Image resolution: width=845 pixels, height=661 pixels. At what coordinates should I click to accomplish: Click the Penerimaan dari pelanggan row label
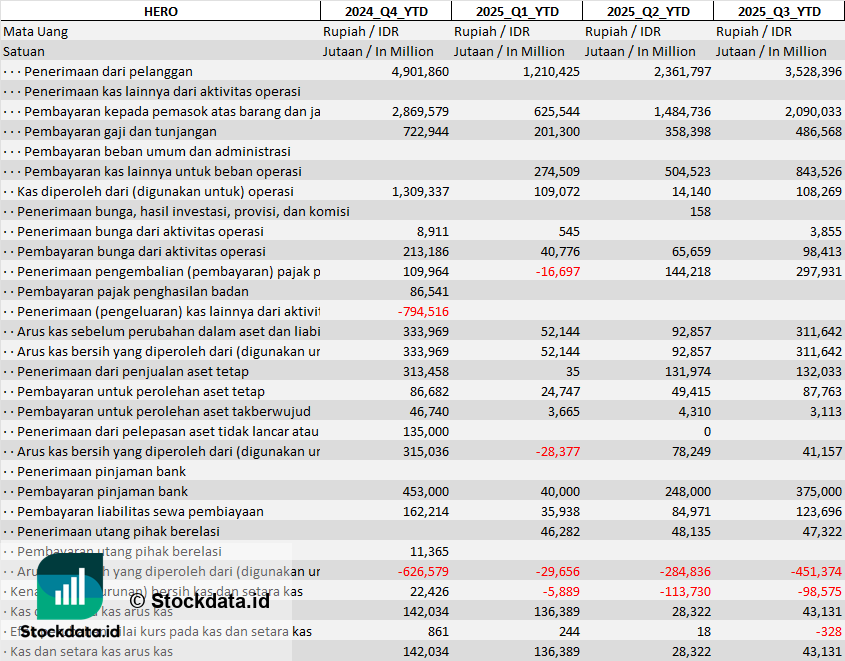[x=108, y=72]
